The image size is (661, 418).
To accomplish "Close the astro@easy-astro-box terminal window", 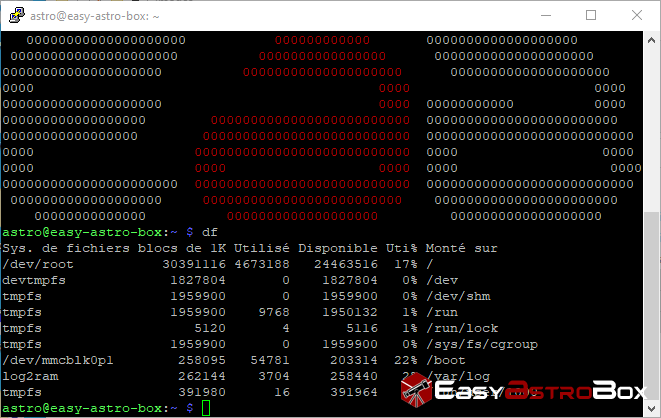I will click(x=636, y=16).
